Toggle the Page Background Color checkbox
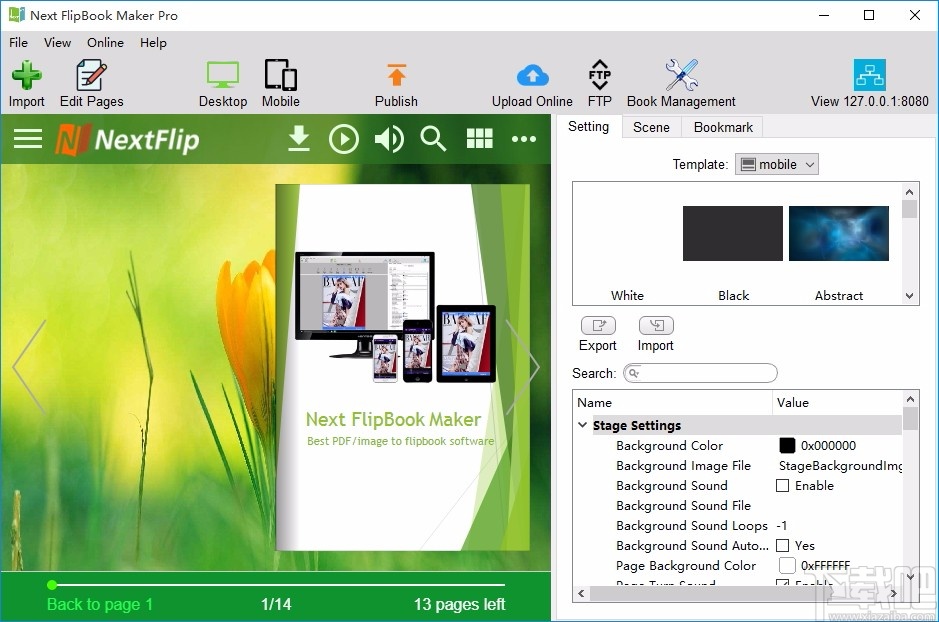939x622 pixels. pyautogui.click(x=787, y=565)
